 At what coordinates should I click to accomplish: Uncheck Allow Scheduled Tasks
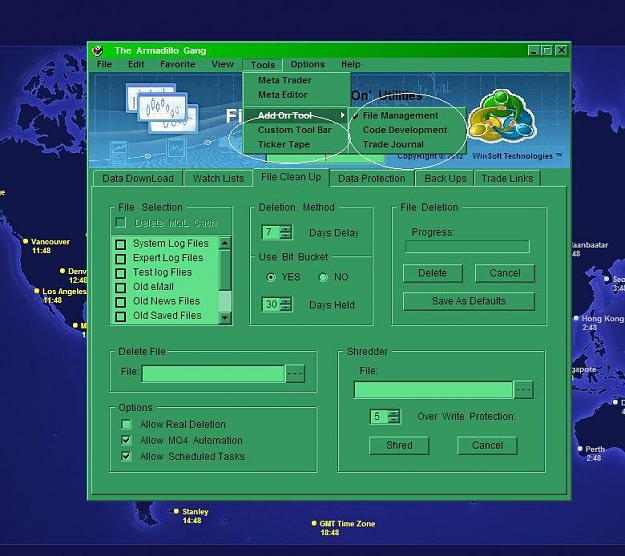pos(126,456)
